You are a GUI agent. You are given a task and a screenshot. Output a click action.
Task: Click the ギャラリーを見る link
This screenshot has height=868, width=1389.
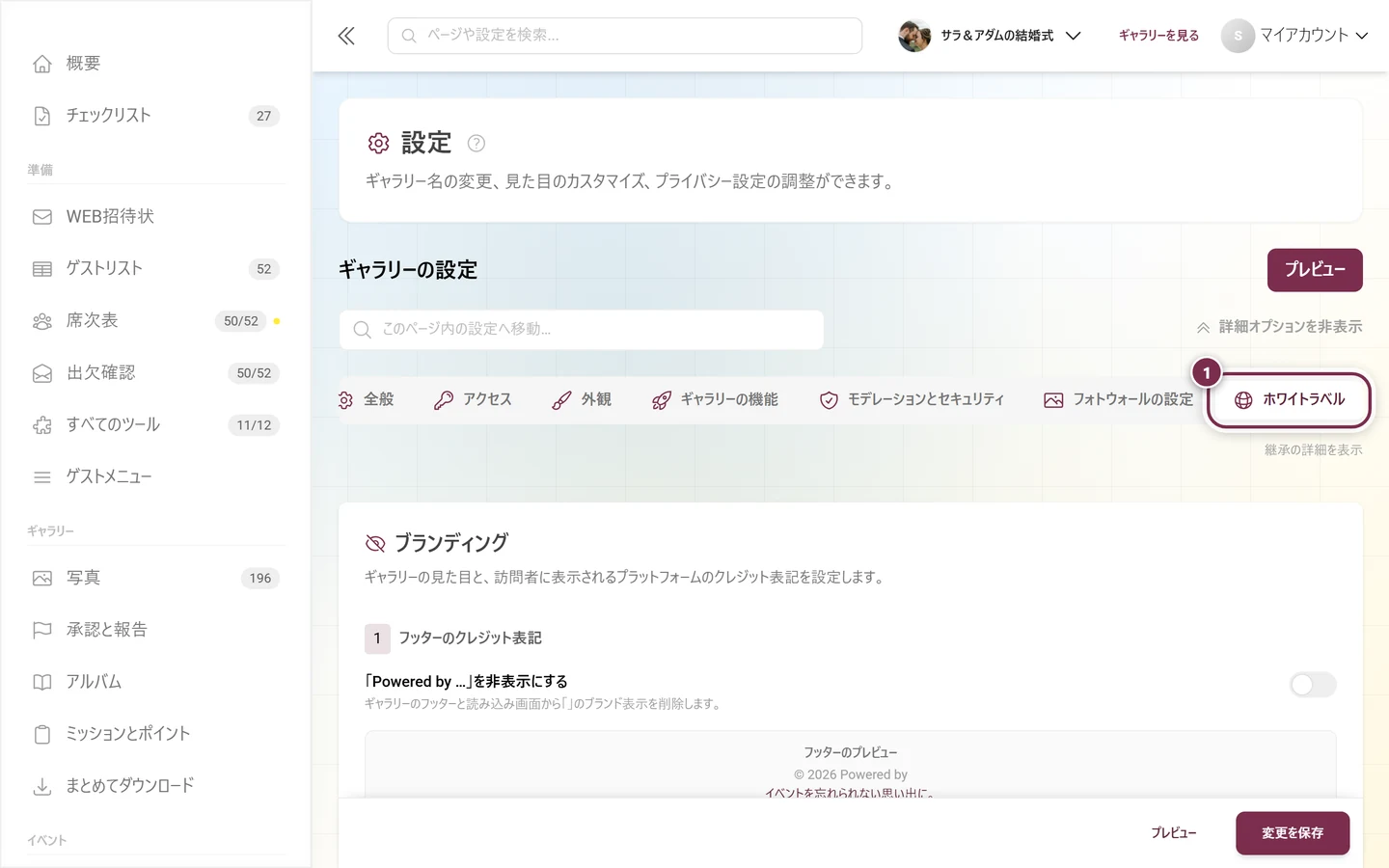click(1158, 36)
